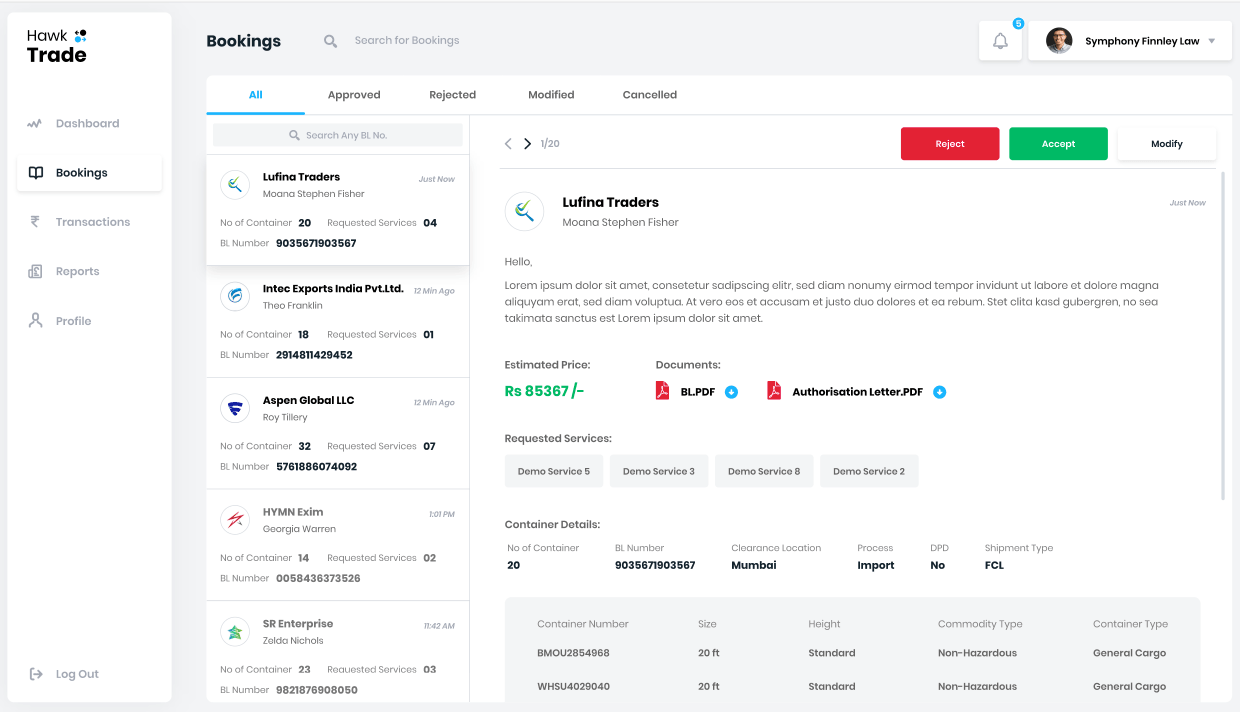Open the Transactions rupee icon
Screen dimensions: 1240x712
35,222
